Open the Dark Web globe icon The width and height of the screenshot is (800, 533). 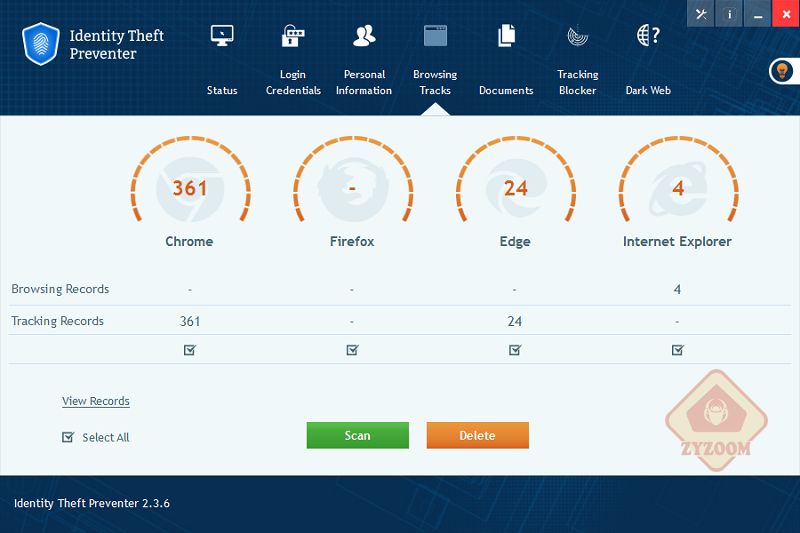click(x=648, y=36)
